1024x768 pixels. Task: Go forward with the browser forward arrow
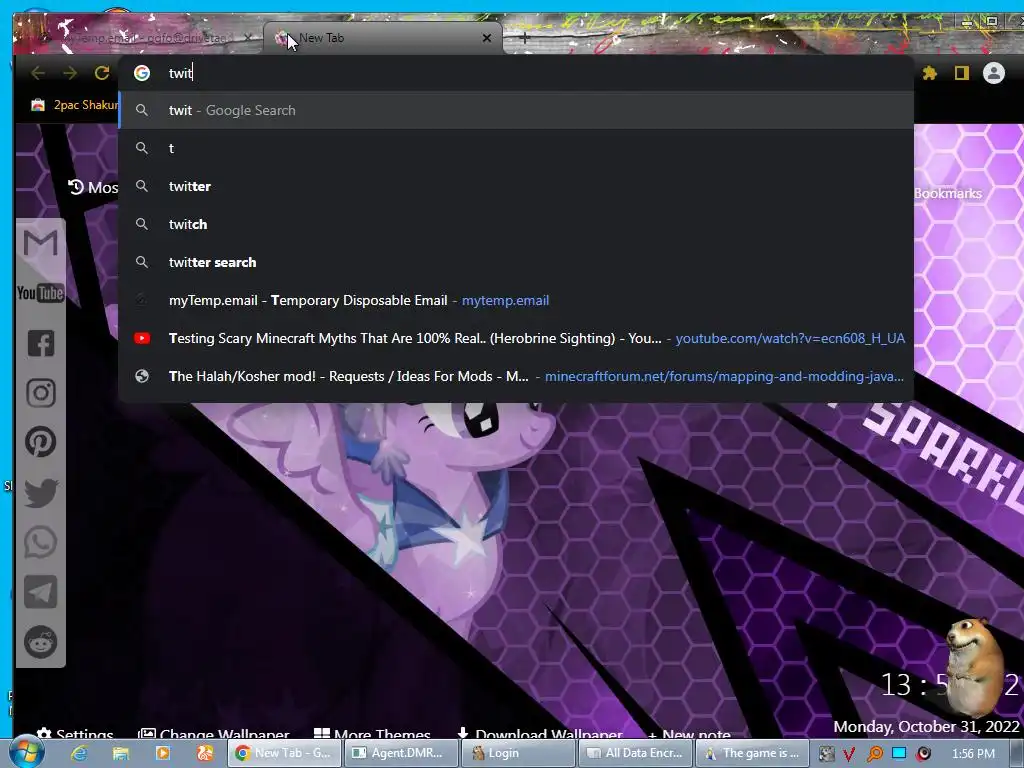(x=70, y=73)
